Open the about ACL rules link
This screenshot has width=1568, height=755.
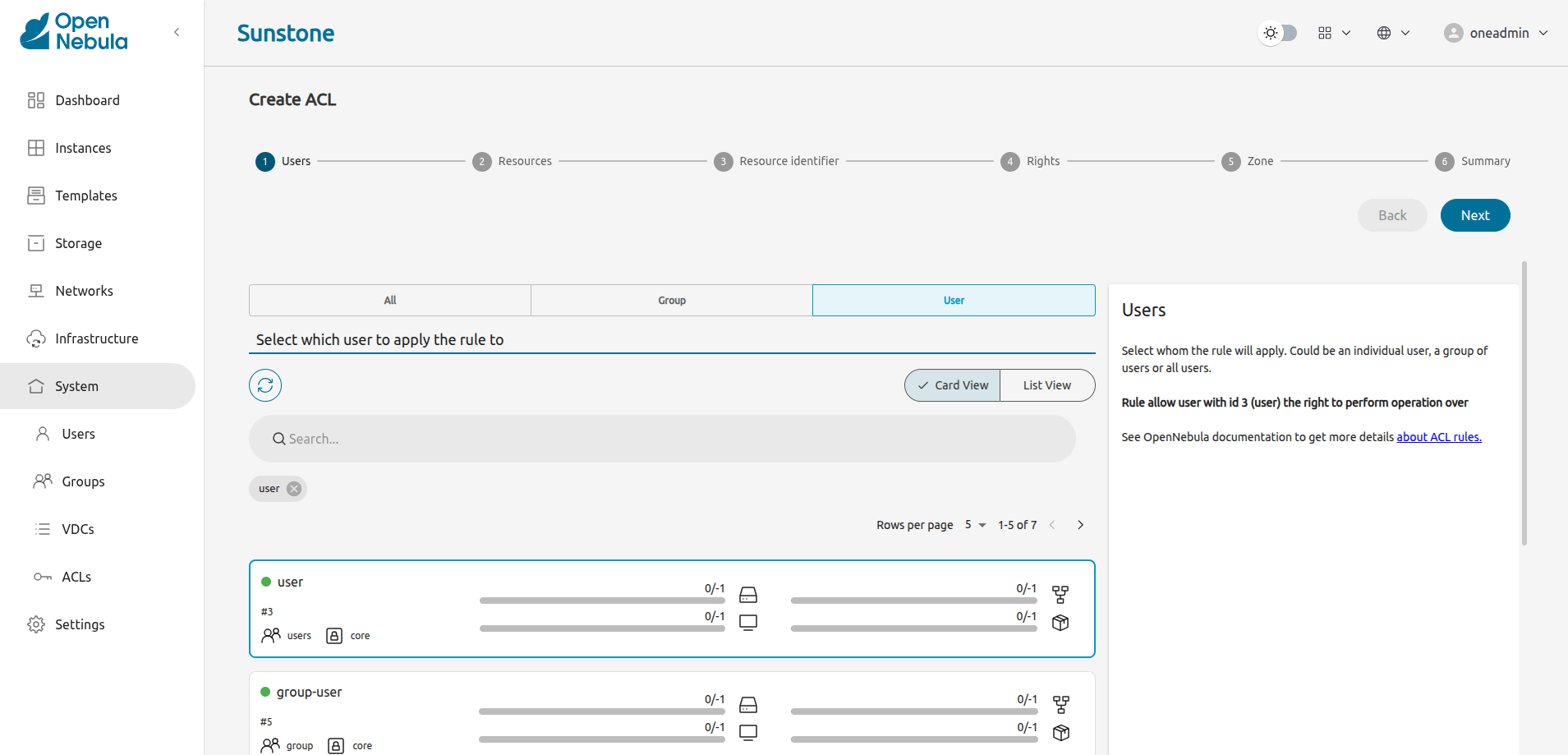pyautogui.click(x=1439, y=436)
